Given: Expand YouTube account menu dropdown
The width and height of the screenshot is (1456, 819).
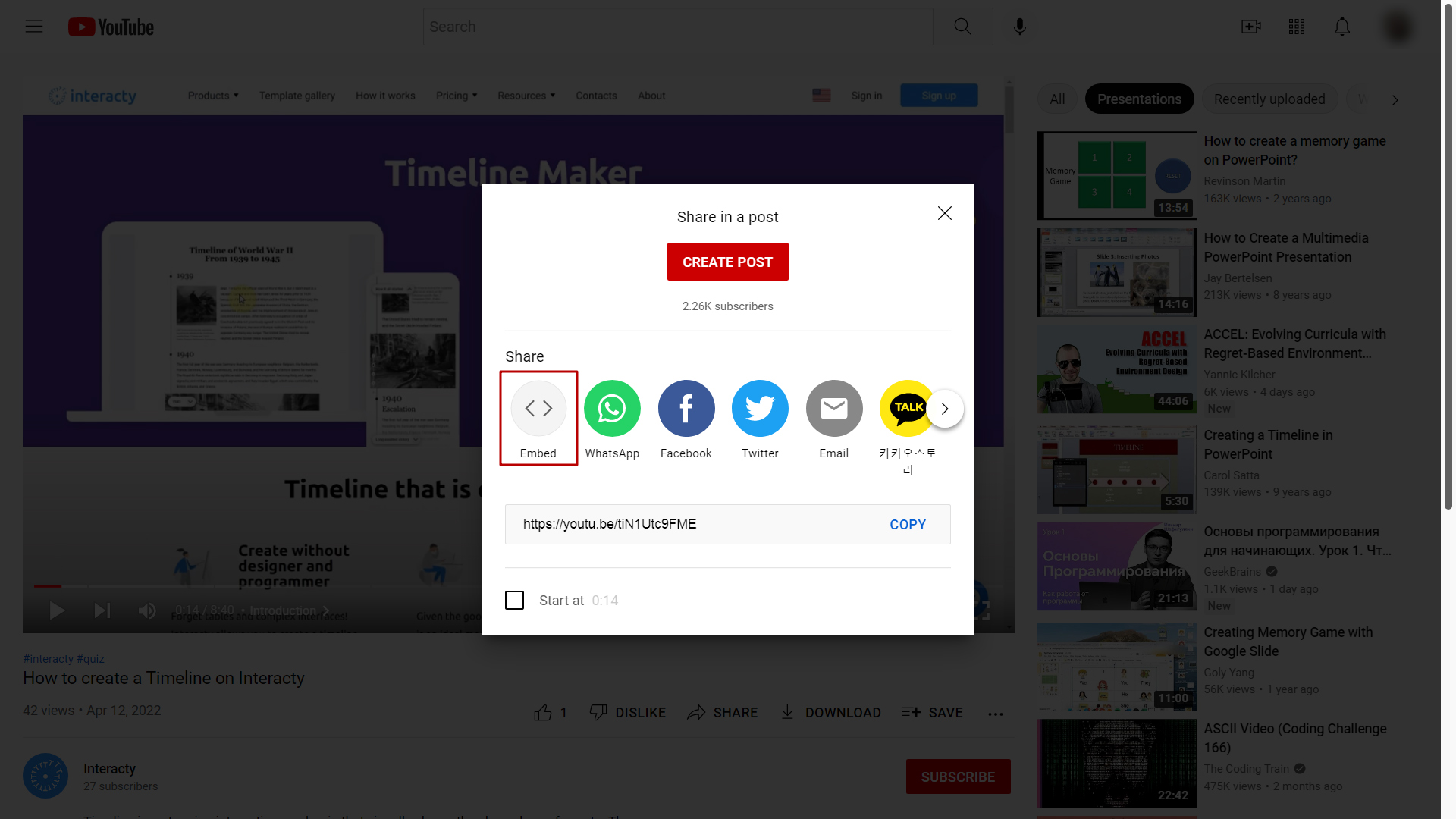Looking at the screenshot, I should point(1399,26).
